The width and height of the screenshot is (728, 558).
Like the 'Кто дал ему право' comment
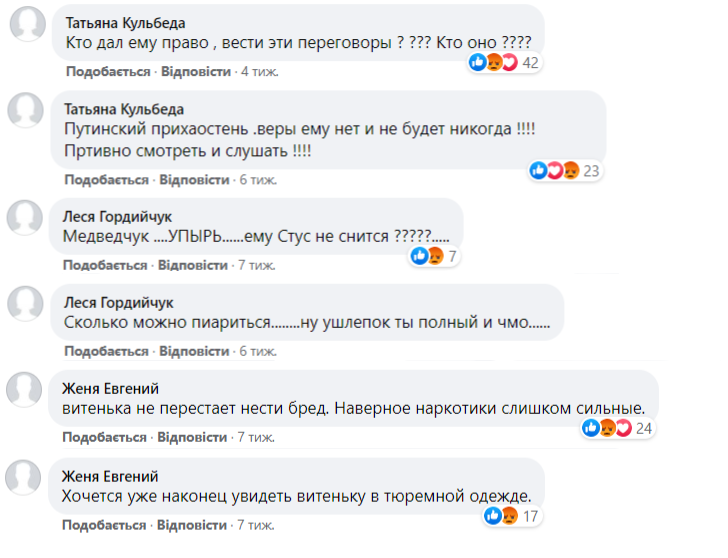coord(107,72)
